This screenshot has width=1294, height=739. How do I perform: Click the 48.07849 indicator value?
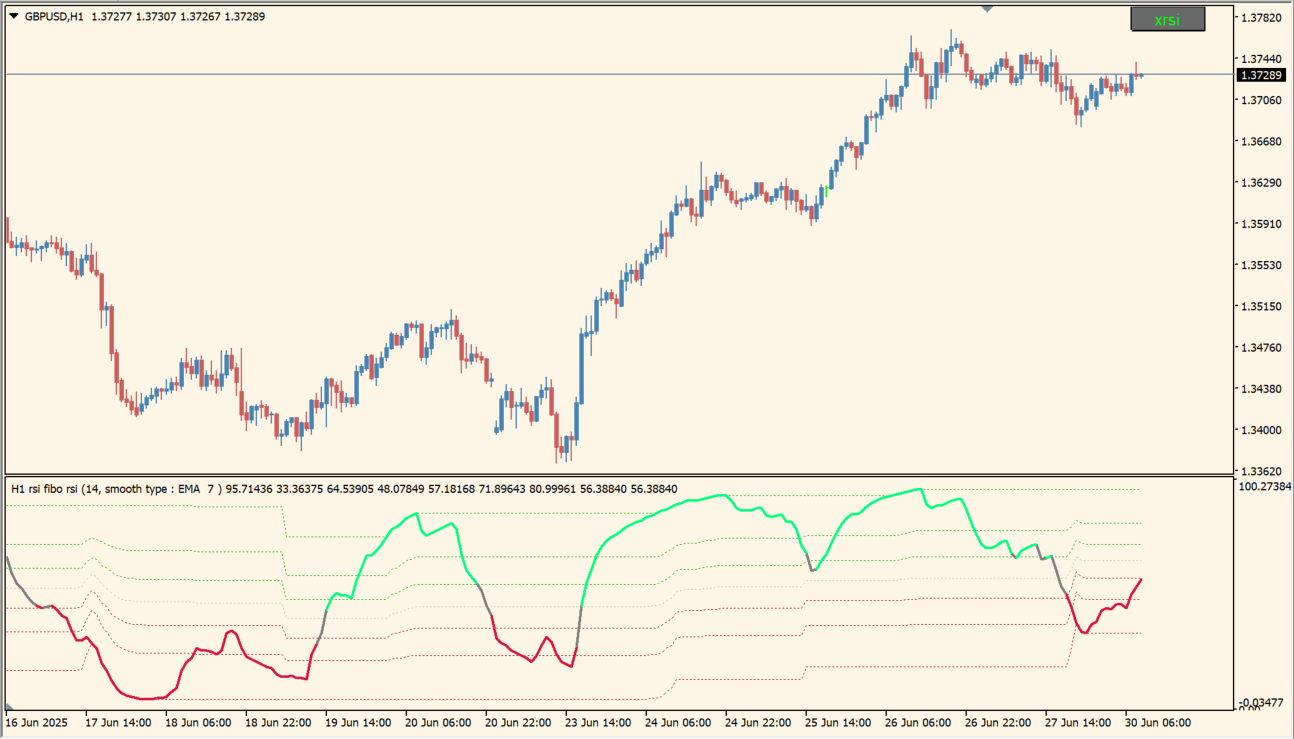(400, 489)
